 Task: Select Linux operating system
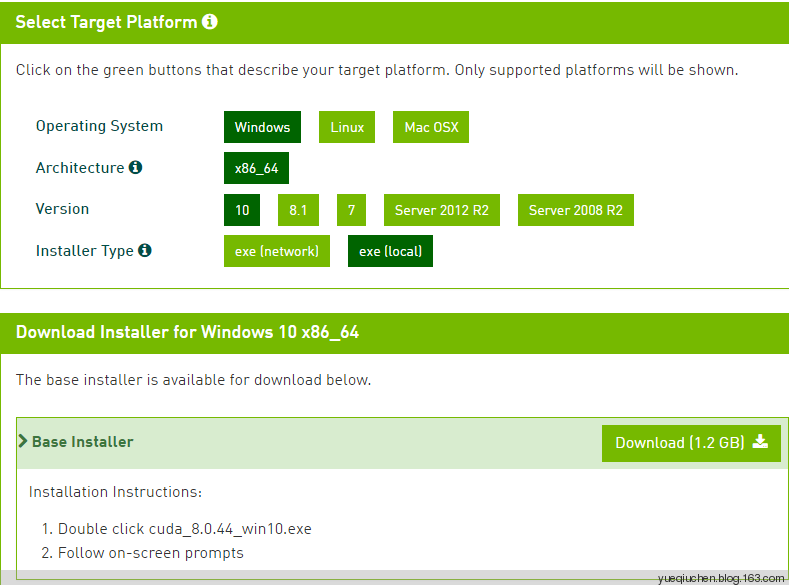point(347,127)
